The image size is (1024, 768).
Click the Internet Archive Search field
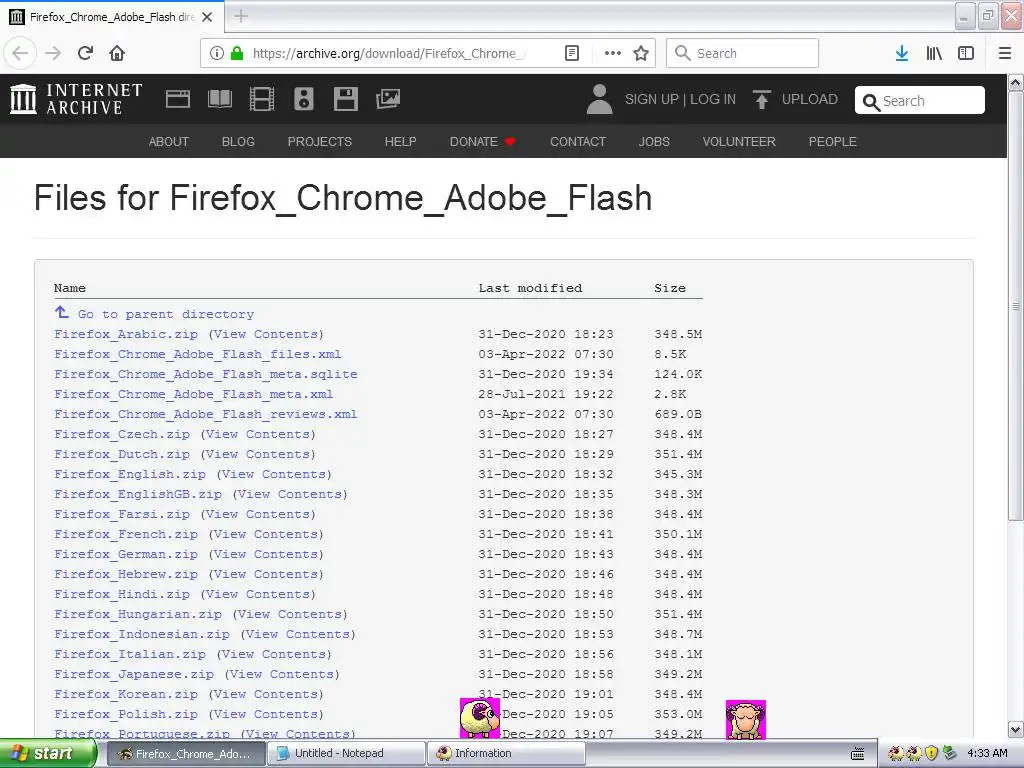pos(920,101)
